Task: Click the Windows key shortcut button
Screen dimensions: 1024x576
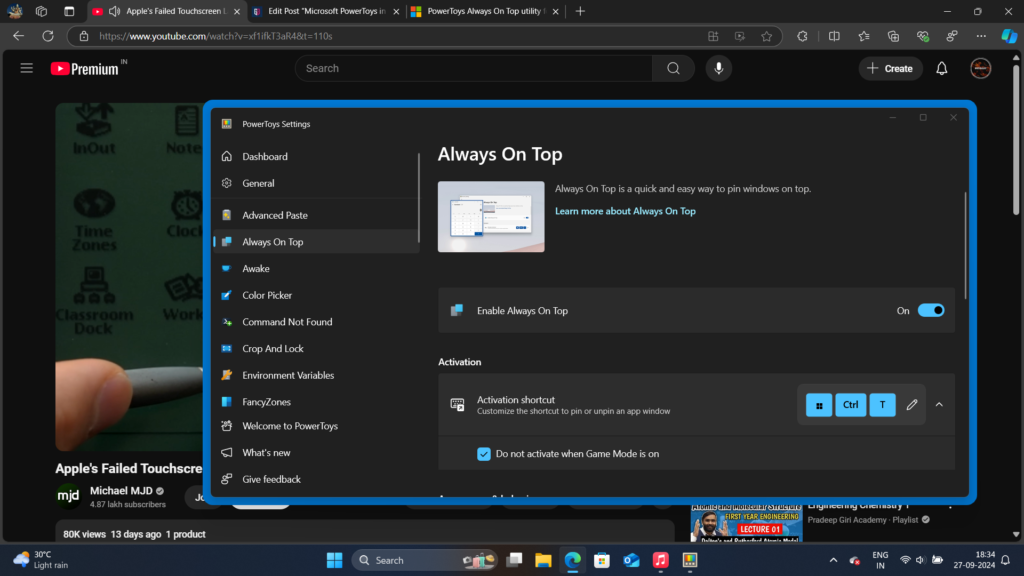Action: click(x=819, y=405)
